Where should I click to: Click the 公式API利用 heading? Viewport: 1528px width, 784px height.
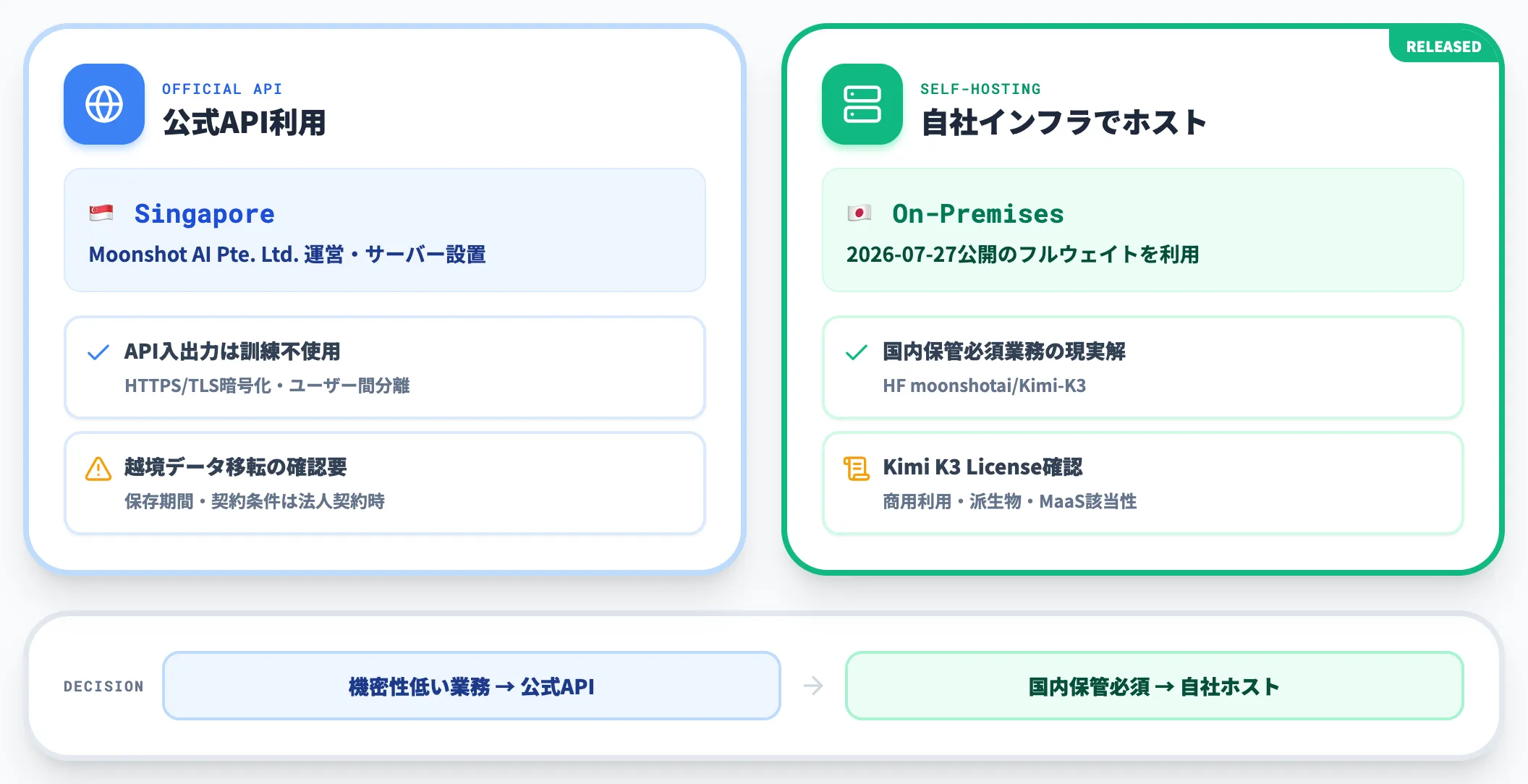point(245,122)
